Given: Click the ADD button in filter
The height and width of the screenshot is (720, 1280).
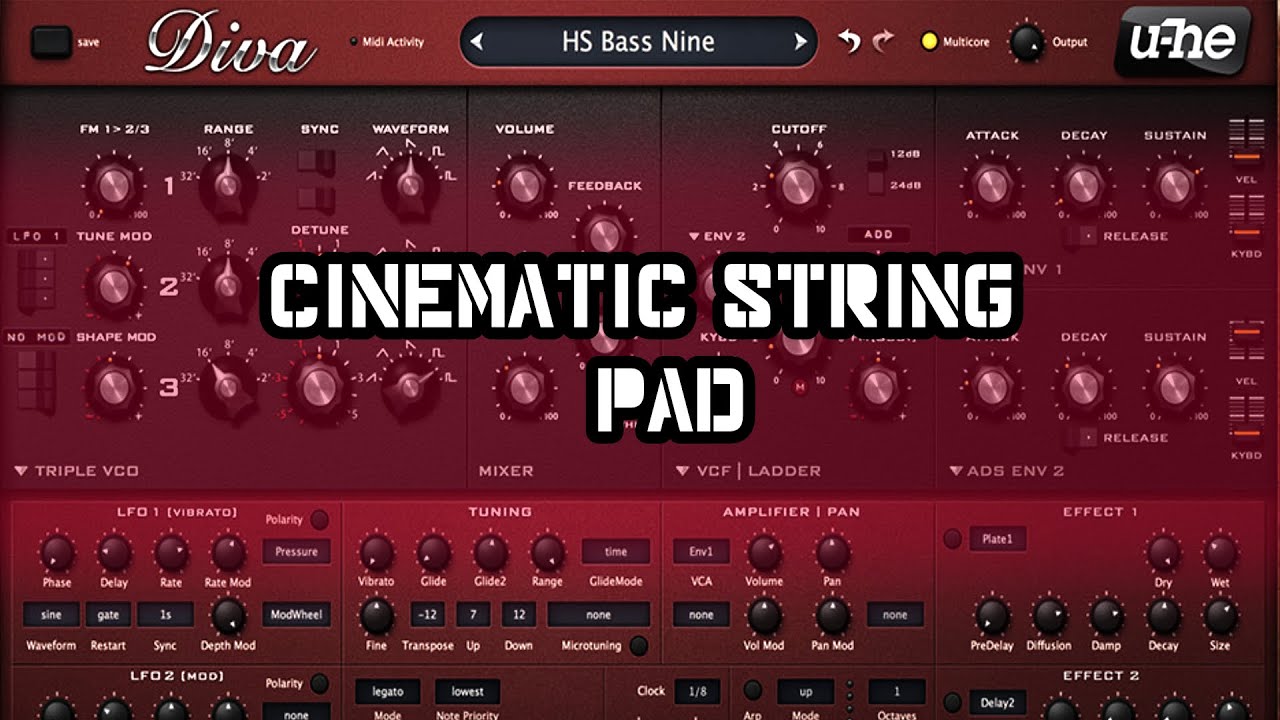Looking at the screenshot, I should click(878, 235).
